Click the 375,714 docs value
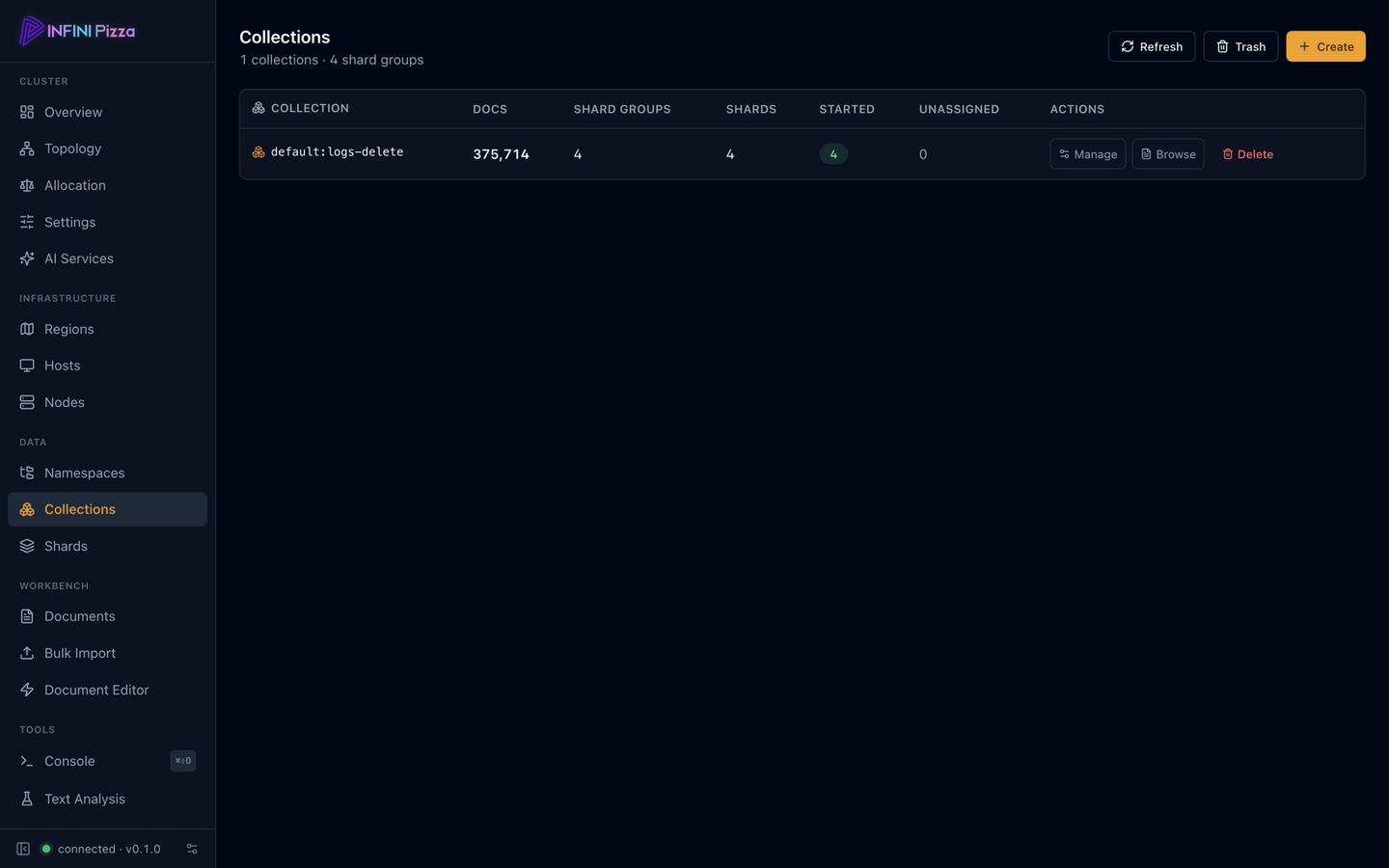This screenshot has height=868, width=1389. [501, 154]
